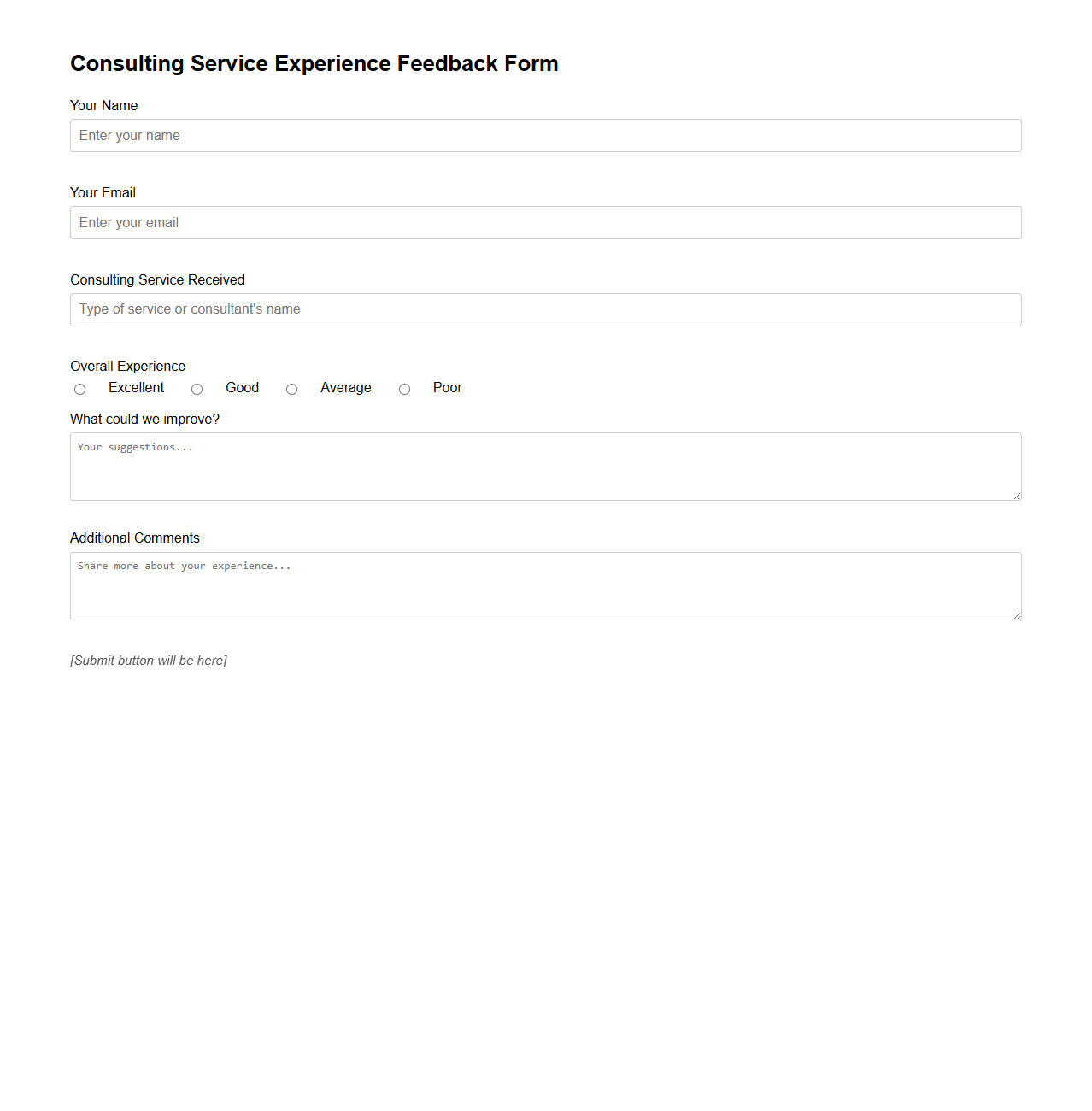Click the Additional Comments label
The height and width of the screenshot is (1111, 1092).
click(134, 538)
